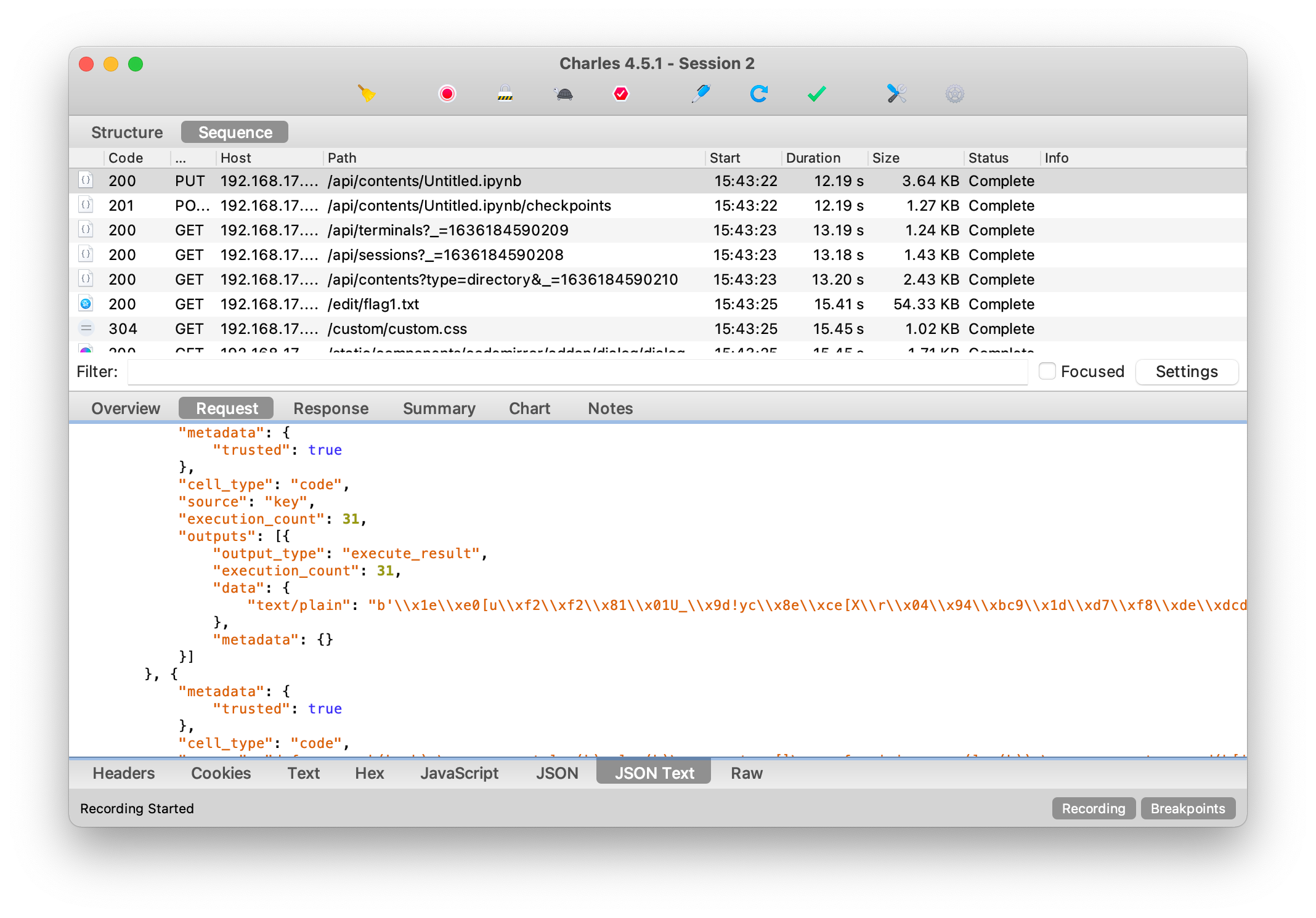Image resolution: width=1316 pixels, height=918 pixels.
Task: Toggle SSL proxying padlock icon
Action: click(x=505, y=94)
